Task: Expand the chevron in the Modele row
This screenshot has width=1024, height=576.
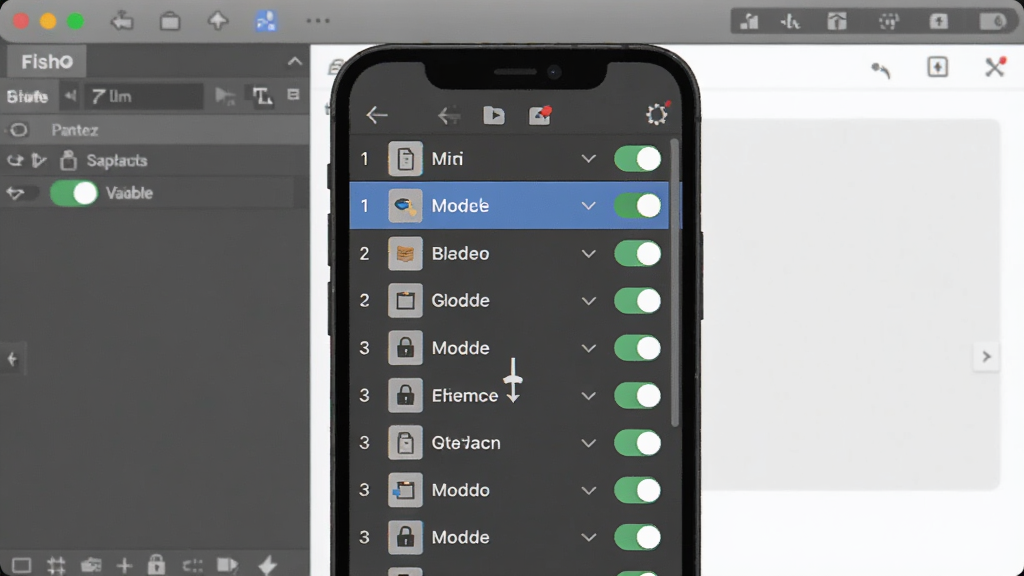Action: pos(588,206)
